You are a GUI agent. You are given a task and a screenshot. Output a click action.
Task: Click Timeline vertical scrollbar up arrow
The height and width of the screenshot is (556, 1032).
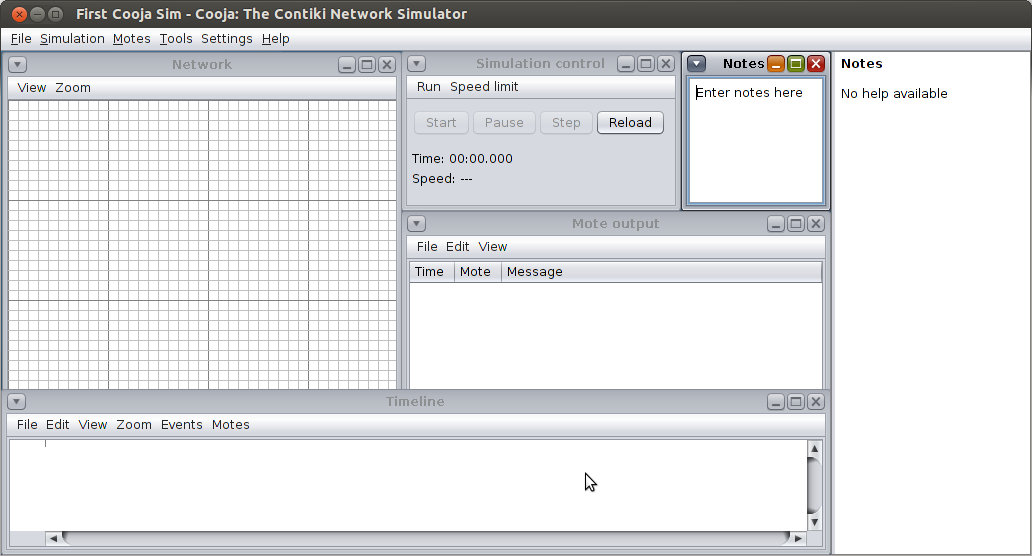click(814, 449)
